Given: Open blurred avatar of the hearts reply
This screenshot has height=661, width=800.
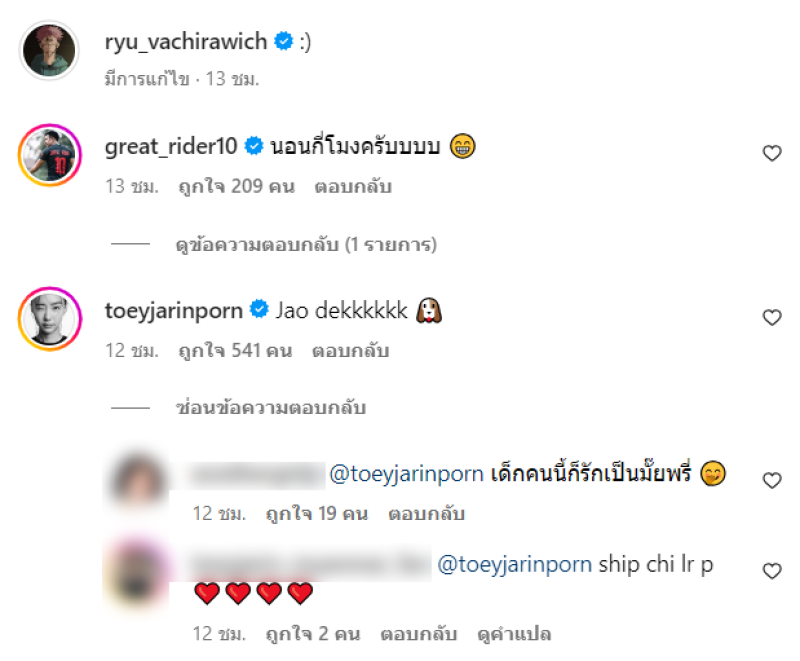Looking at the screenshot, I should (x=136, y=571).
